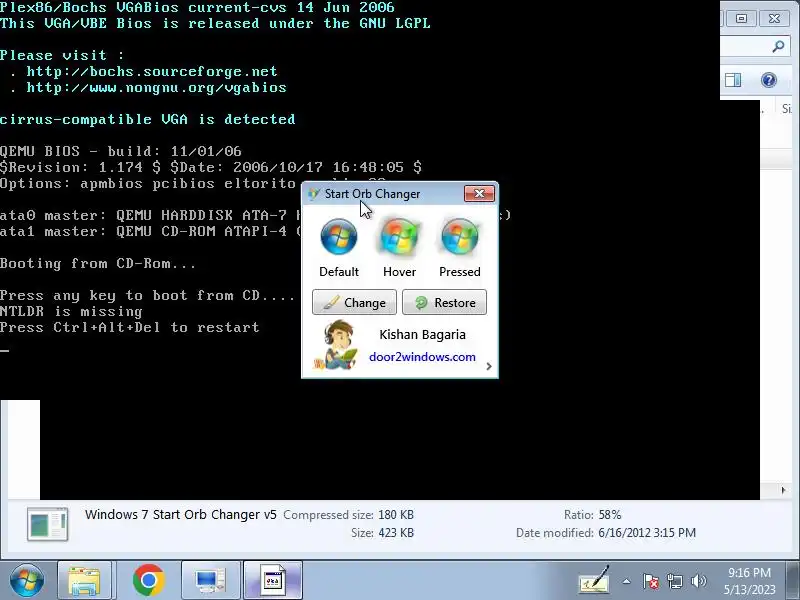
Task: Click the Kishan Bagaria avatar image
Action: click(x=335, y=345)
